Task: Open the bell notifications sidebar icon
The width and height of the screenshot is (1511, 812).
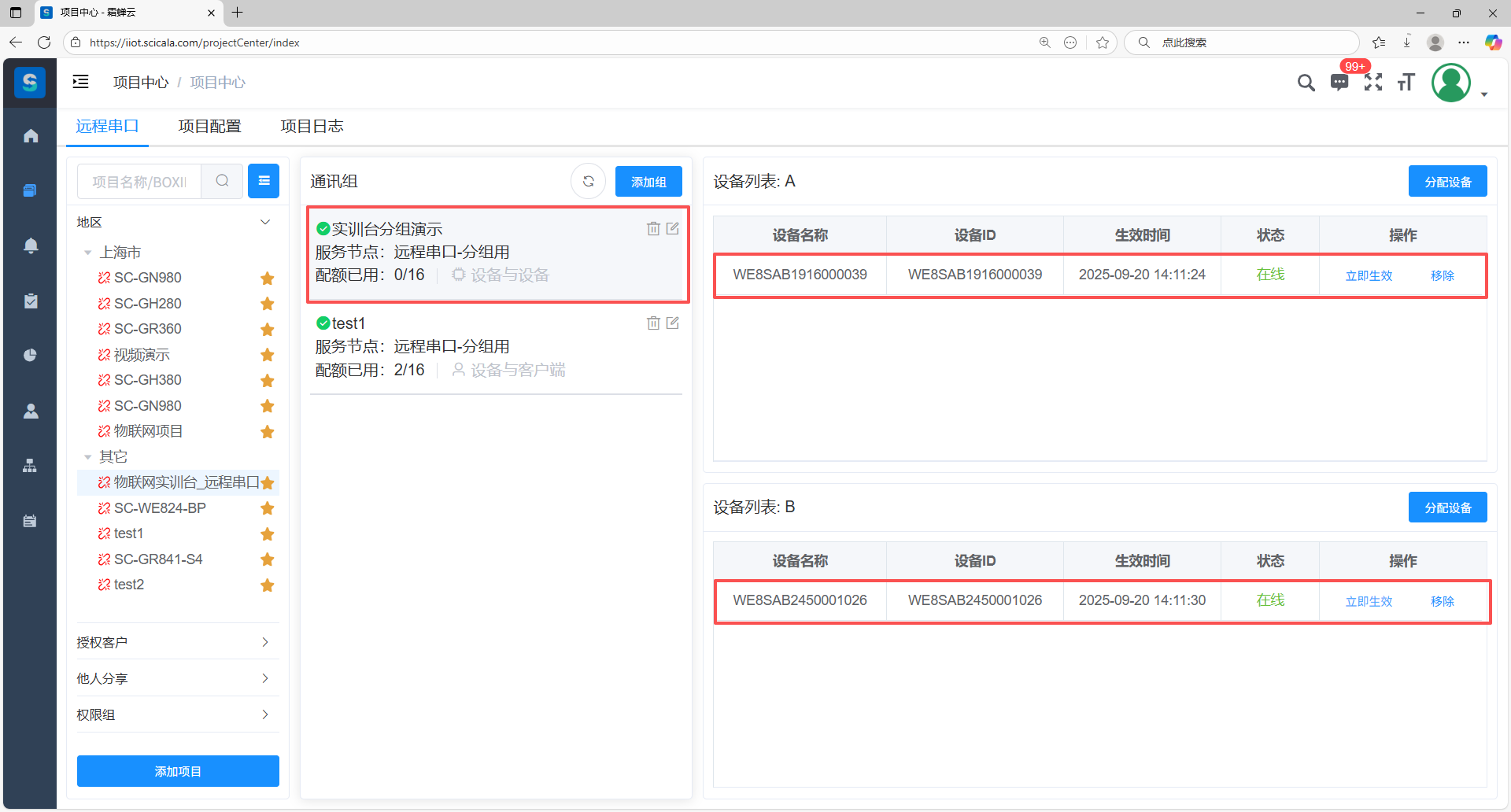Action: 31,245
